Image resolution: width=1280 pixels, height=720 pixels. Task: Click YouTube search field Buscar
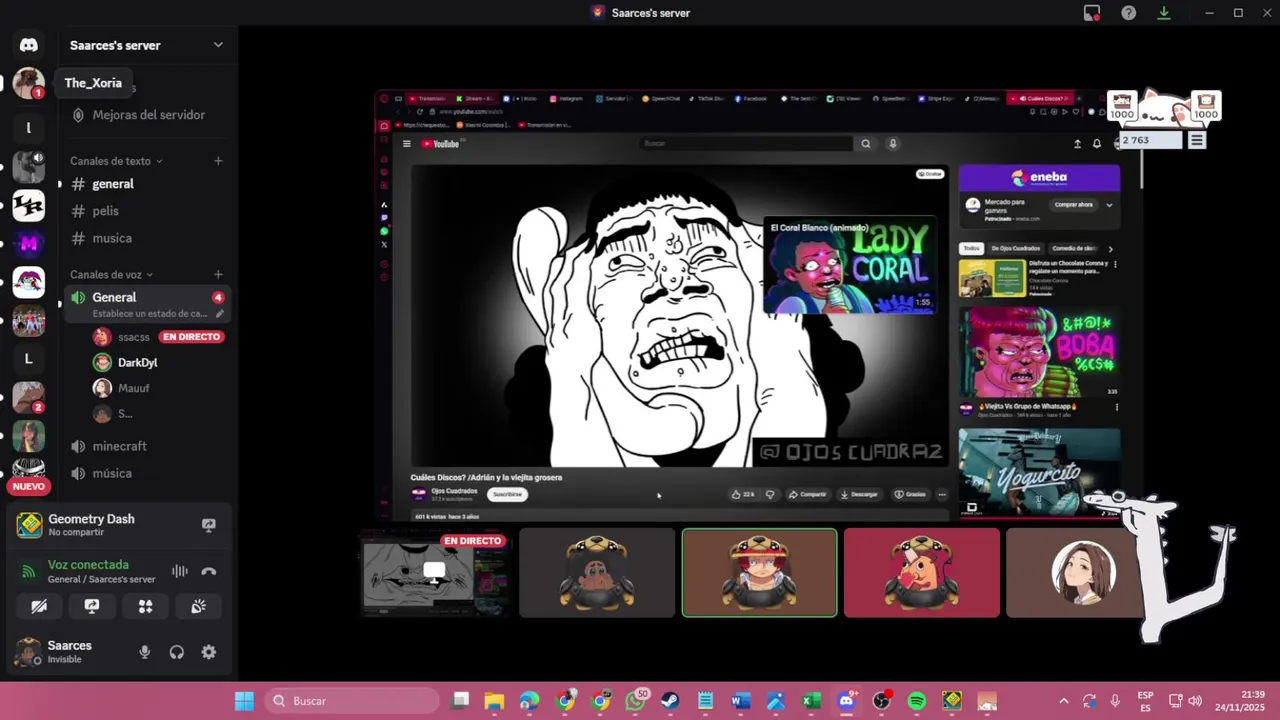tap(745, 143)
